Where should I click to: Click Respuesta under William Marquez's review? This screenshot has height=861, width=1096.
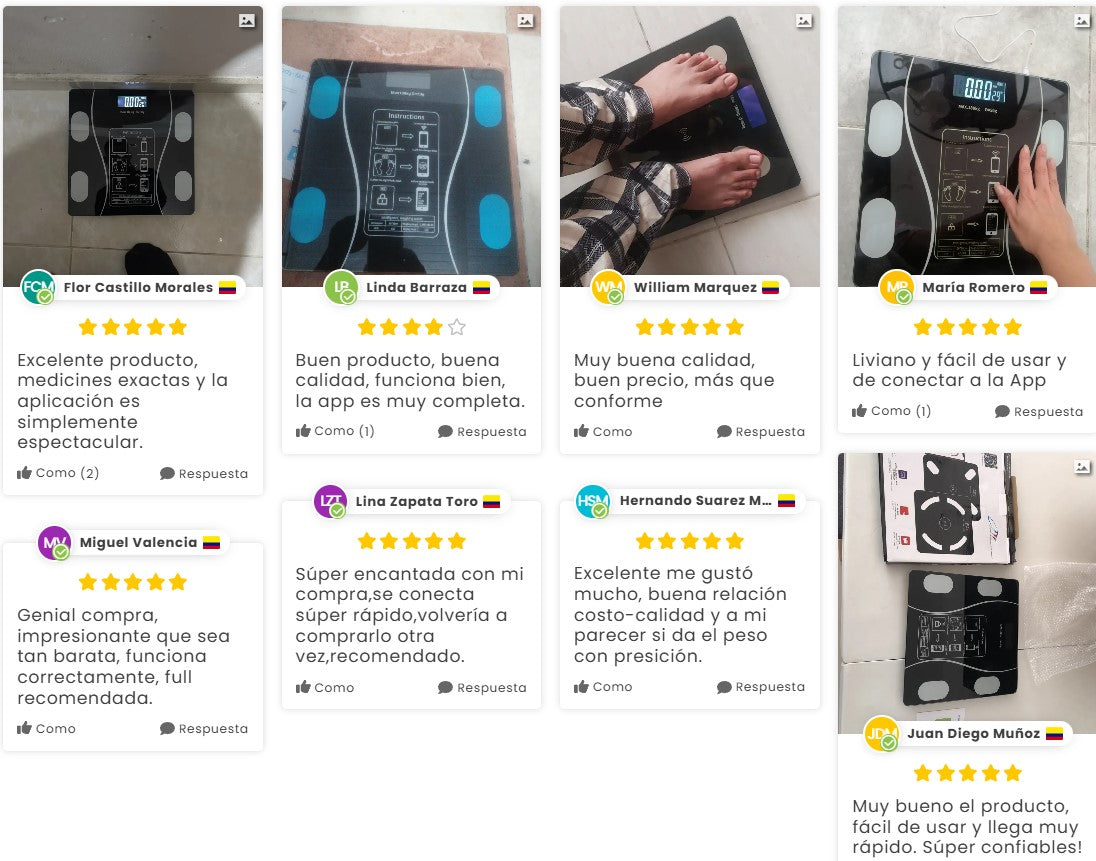(760, 432)
